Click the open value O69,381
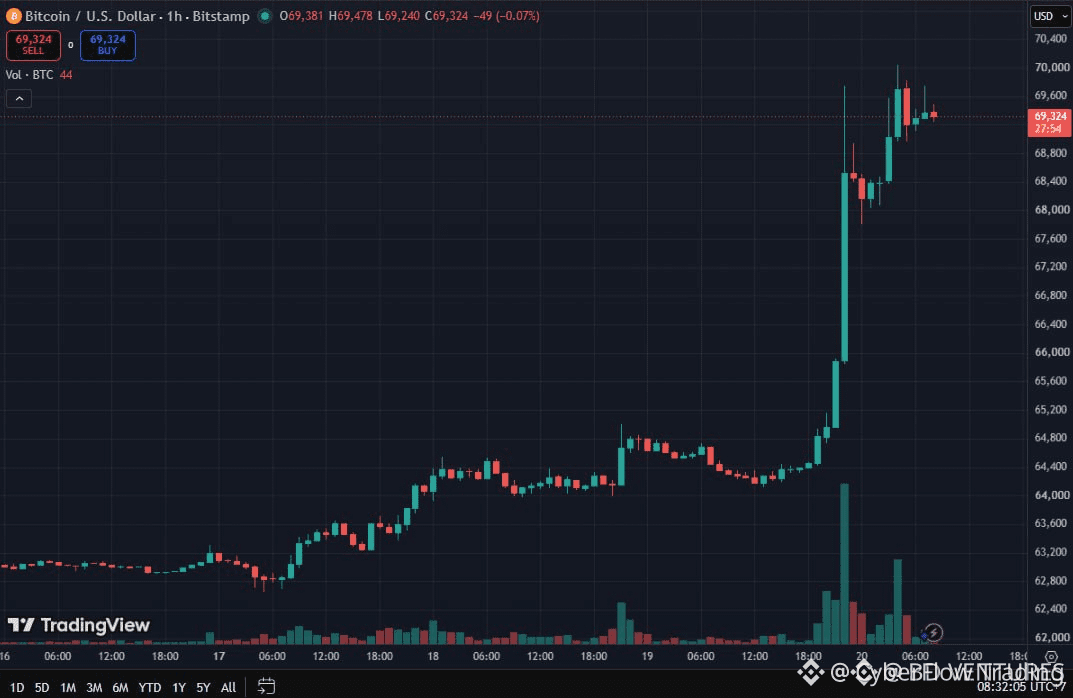Viewport: 1073px width, 698px height. pyautogui.click(x=301, y=16)
